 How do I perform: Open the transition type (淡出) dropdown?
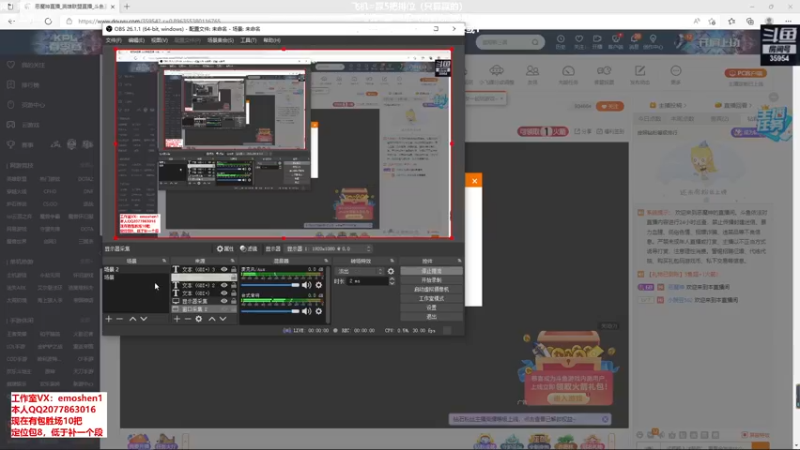click(360, 271)
